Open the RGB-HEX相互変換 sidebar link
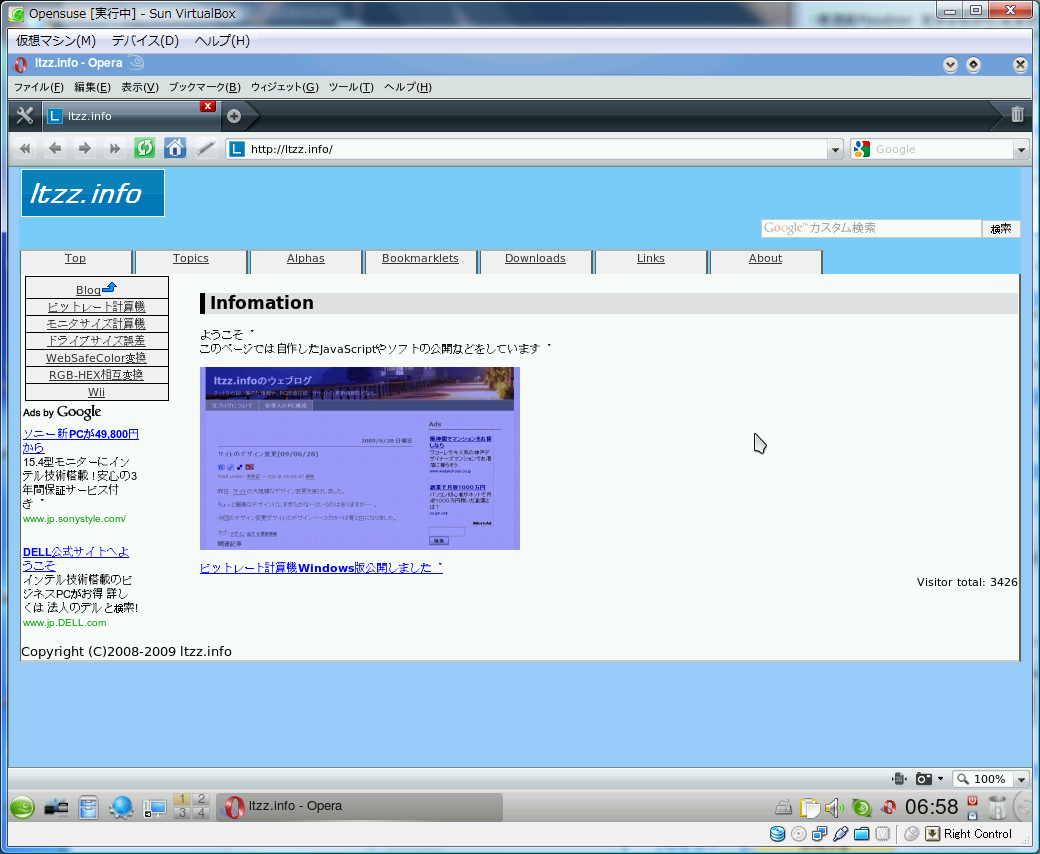Screen dimensions: 1040x854 (96, 375)
